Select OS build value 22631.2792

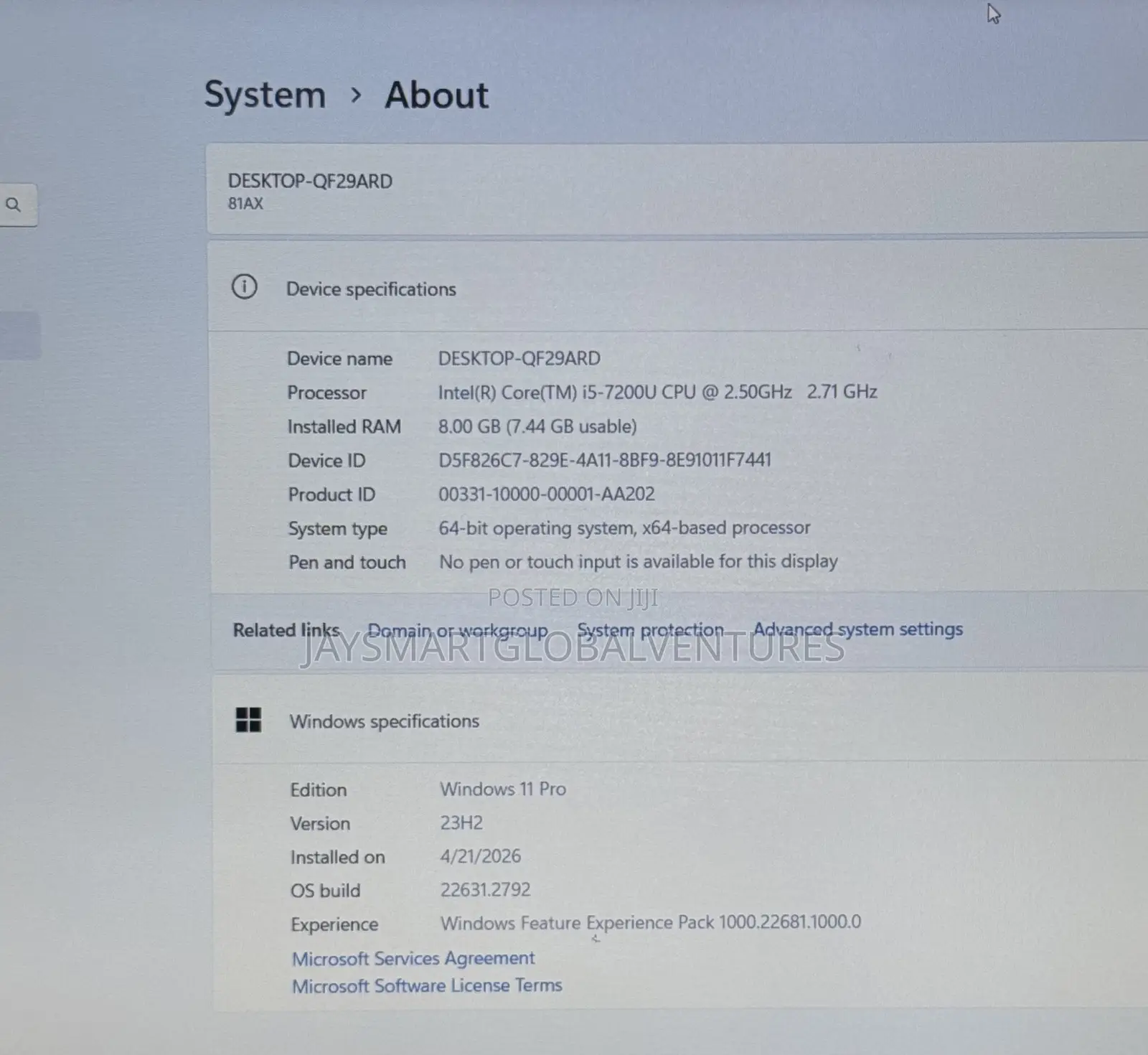486,890
